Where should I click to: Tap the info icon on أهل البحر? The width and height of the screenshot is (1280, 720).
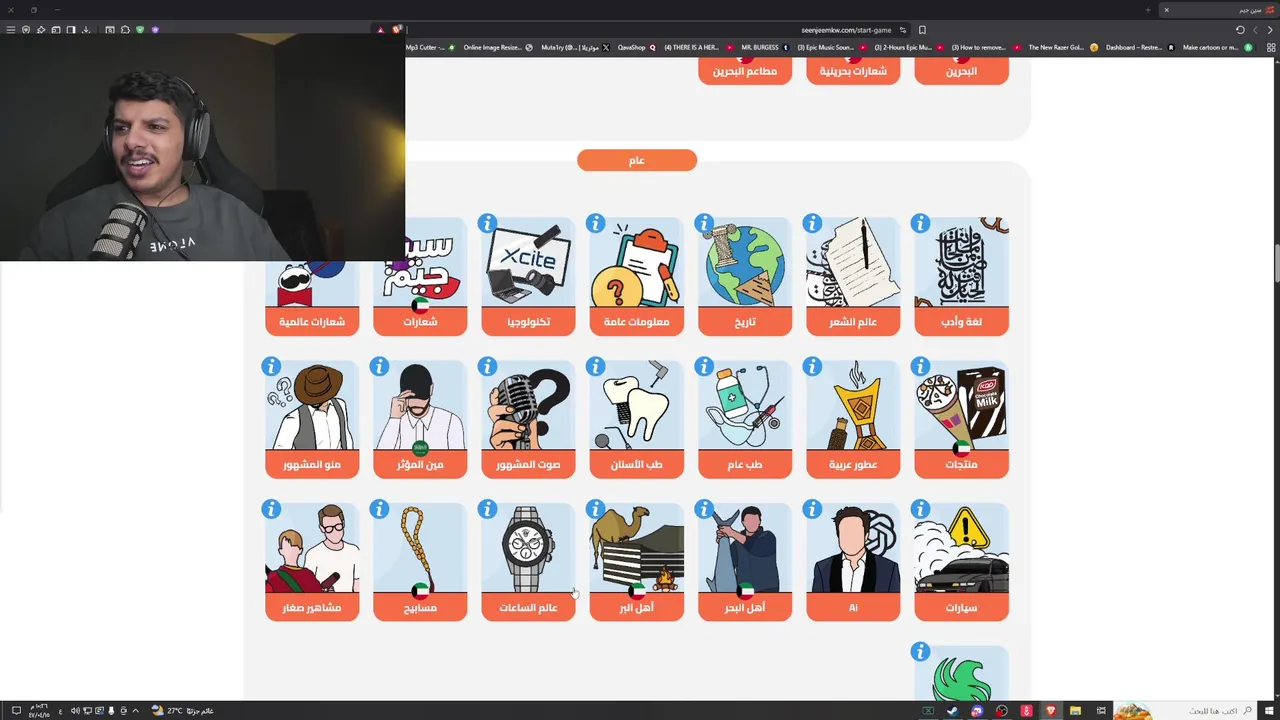pos(704,510)
